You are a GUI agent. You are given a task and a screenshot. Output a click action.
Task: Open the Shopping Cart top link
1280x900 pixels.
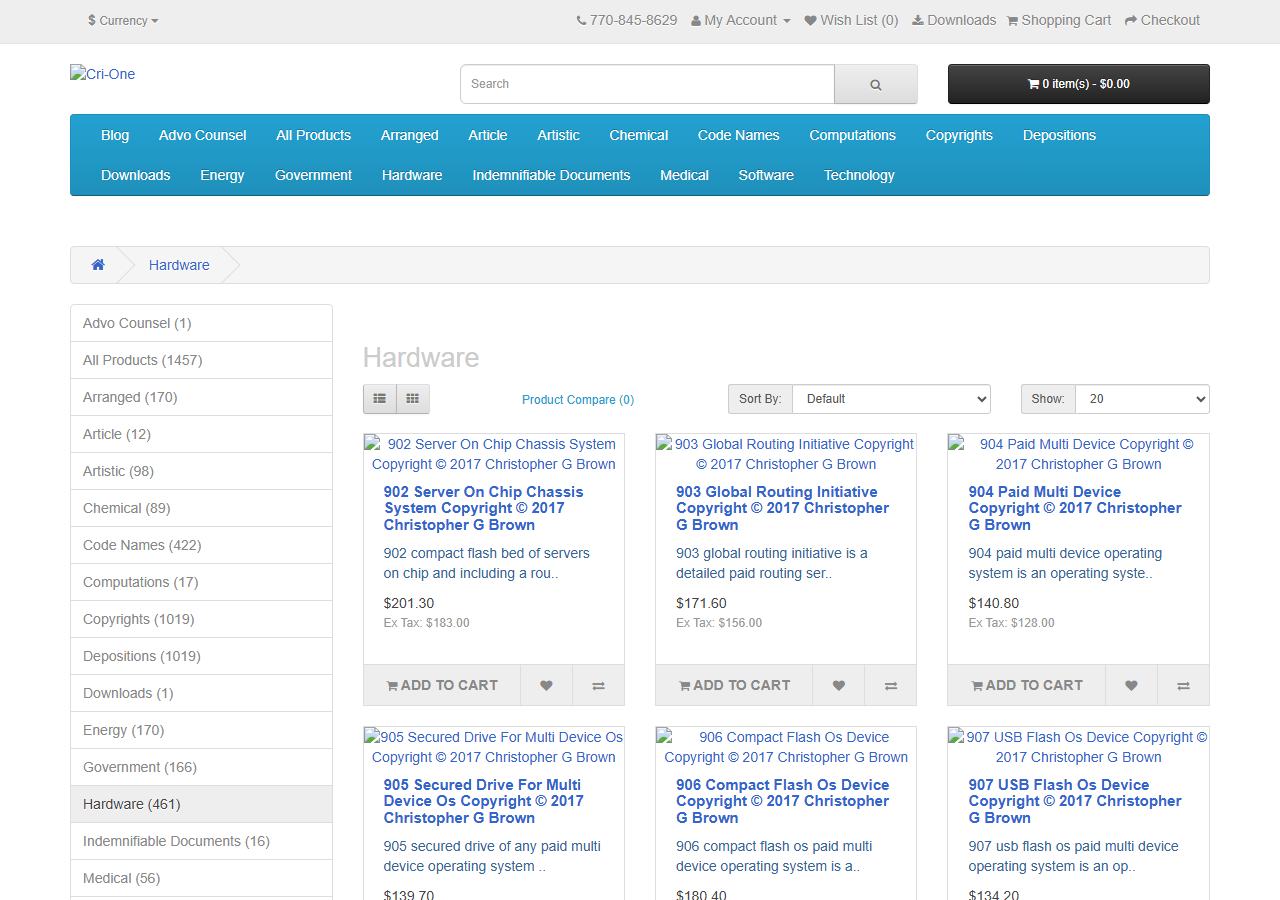click(1059, 20)
